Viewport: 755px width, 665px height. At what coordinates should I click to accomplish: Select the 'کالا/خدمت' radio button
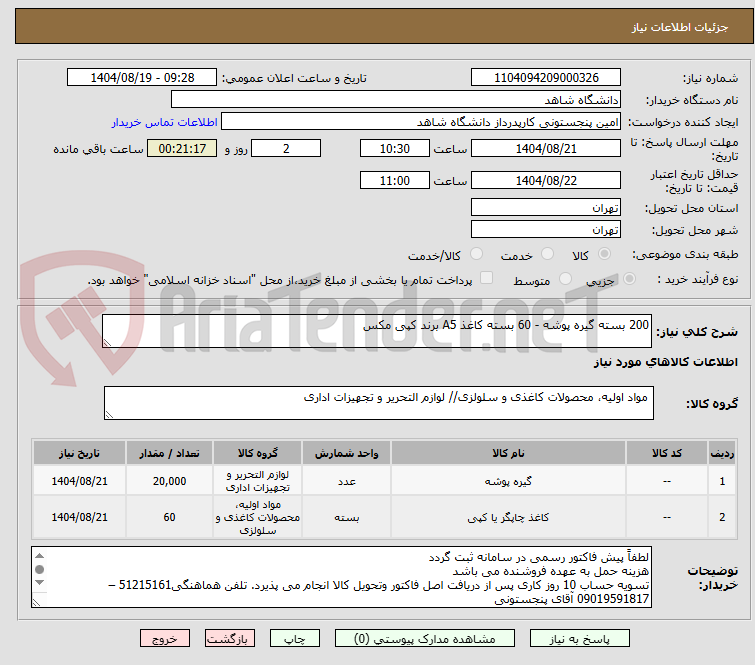476,254
